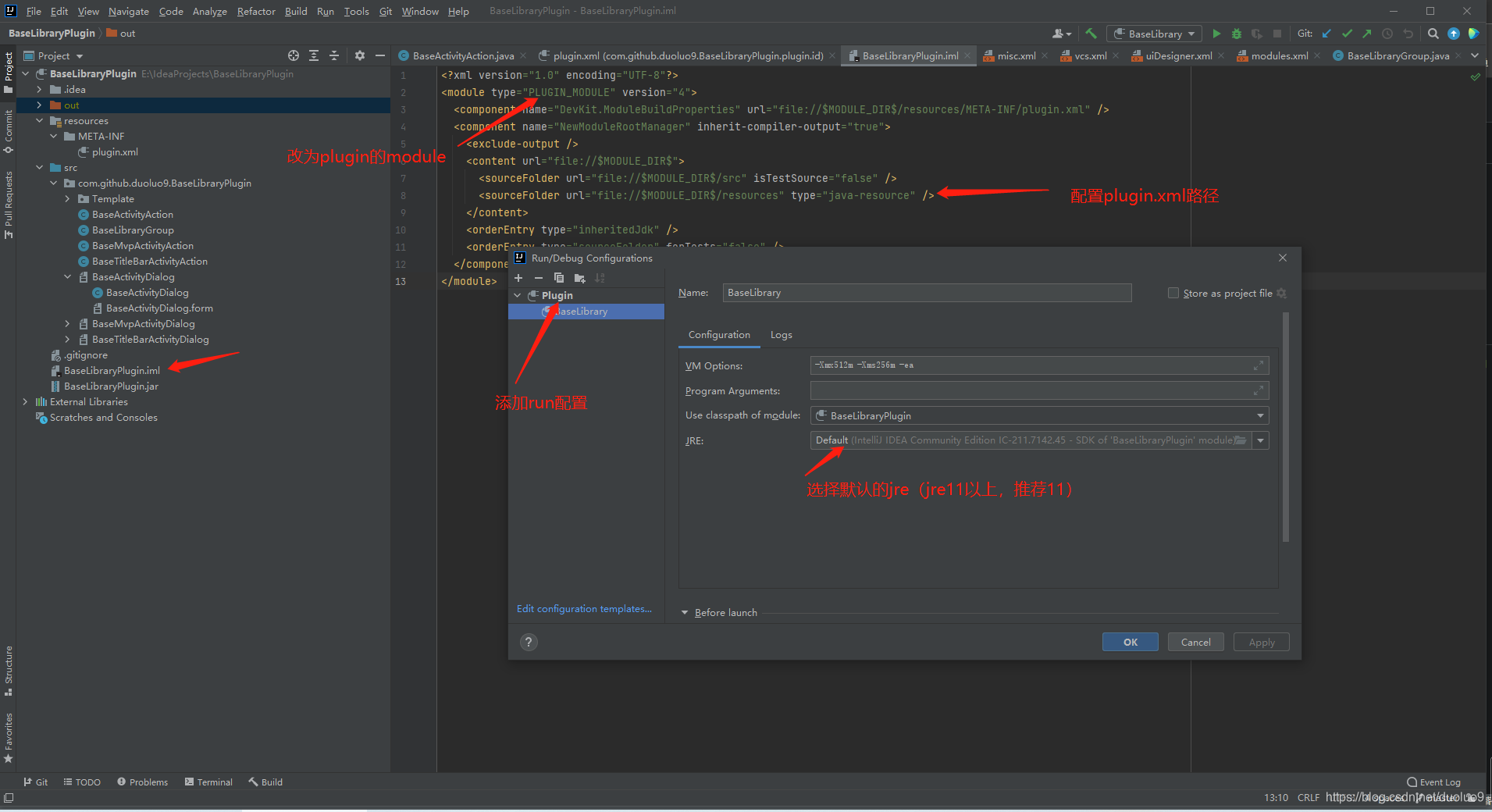The height and width of the screenshot is (812, 1492).
Task: Open BaseLibrary run configuration dropdown
Action: tap(1155, 34)
